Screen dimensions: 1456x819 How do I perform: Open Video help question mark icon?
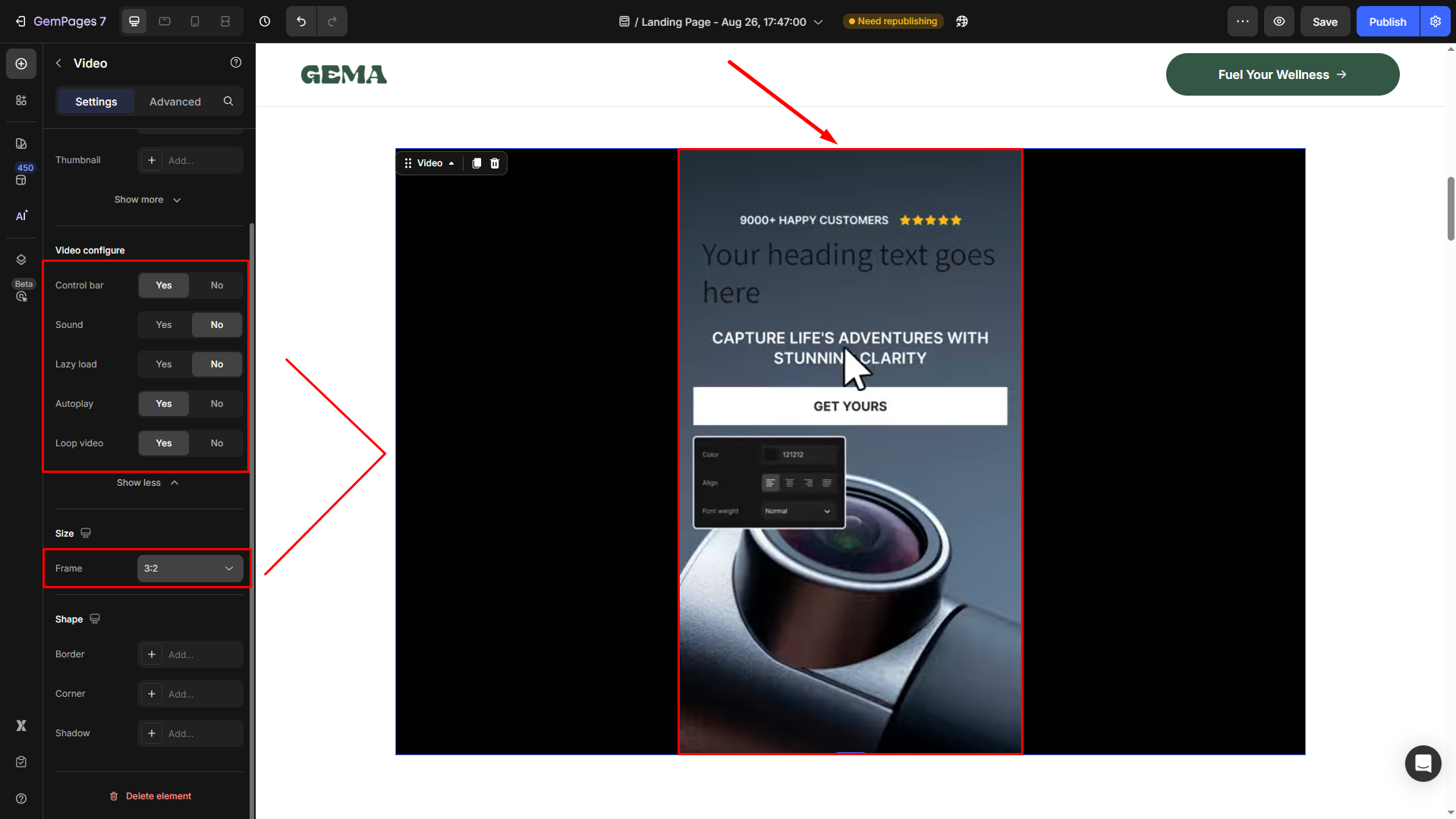point(236,62)
